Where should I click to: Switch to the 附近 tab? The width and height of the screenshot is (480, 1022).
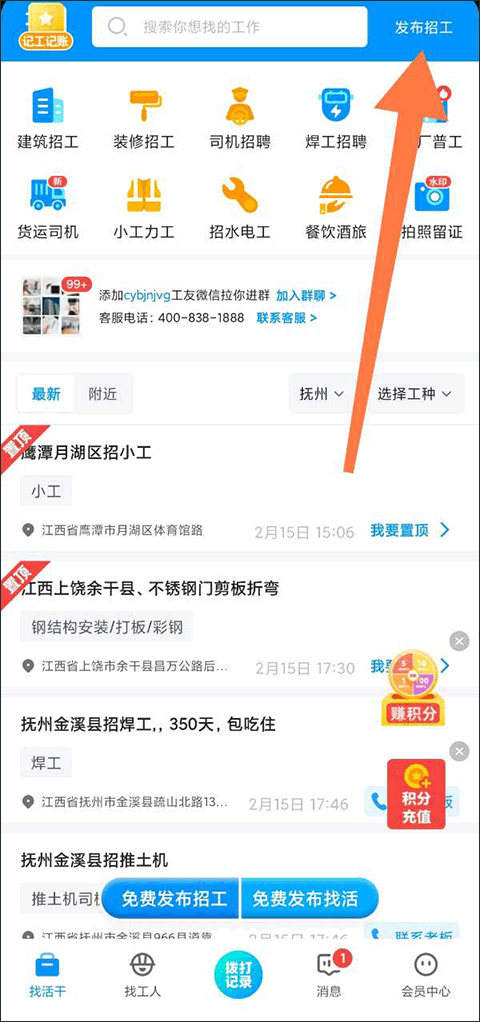(x=103, y=394)
